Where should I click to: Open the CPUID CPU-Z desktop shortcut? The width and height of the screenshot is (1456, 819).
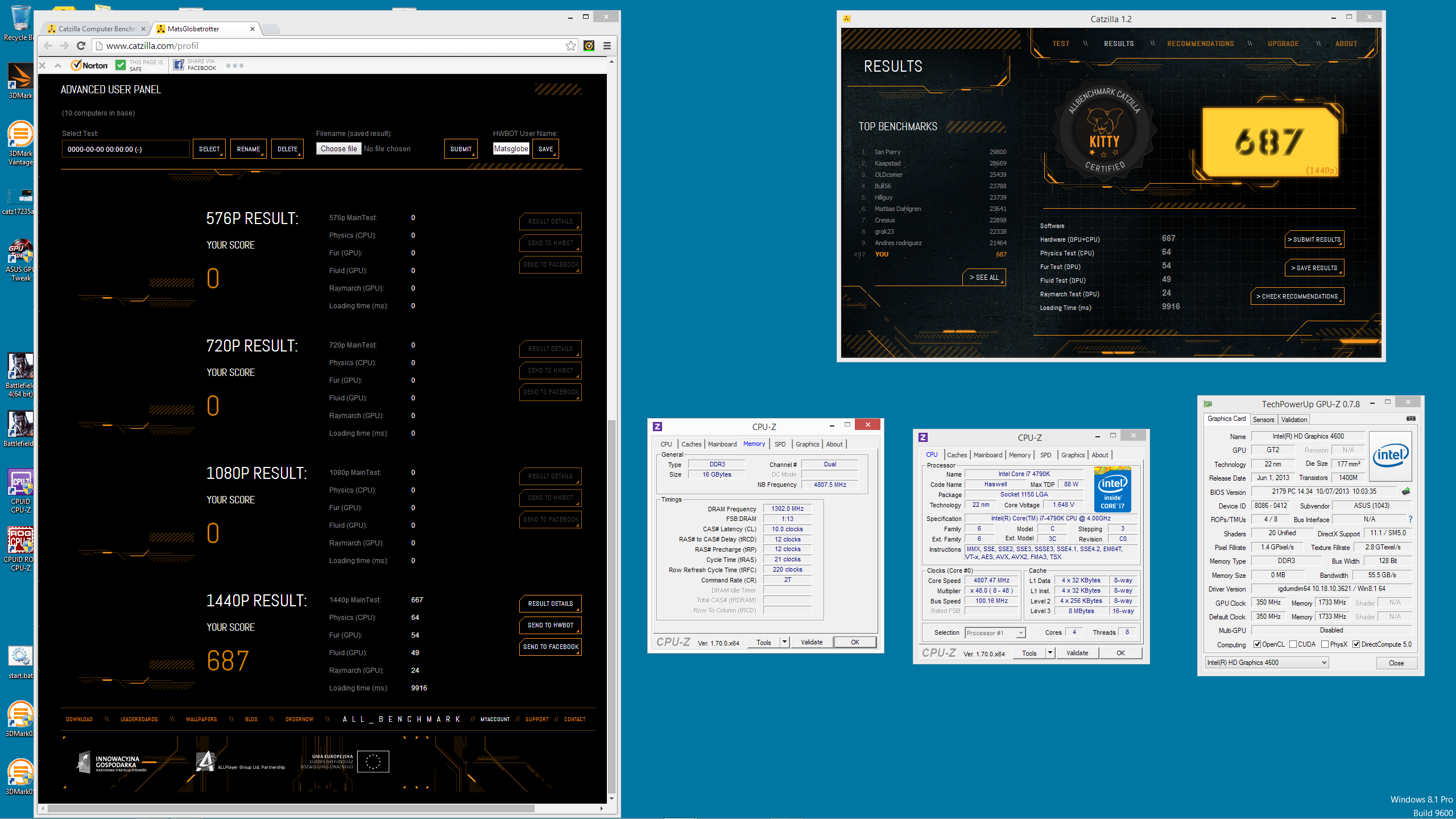[20, 491]
